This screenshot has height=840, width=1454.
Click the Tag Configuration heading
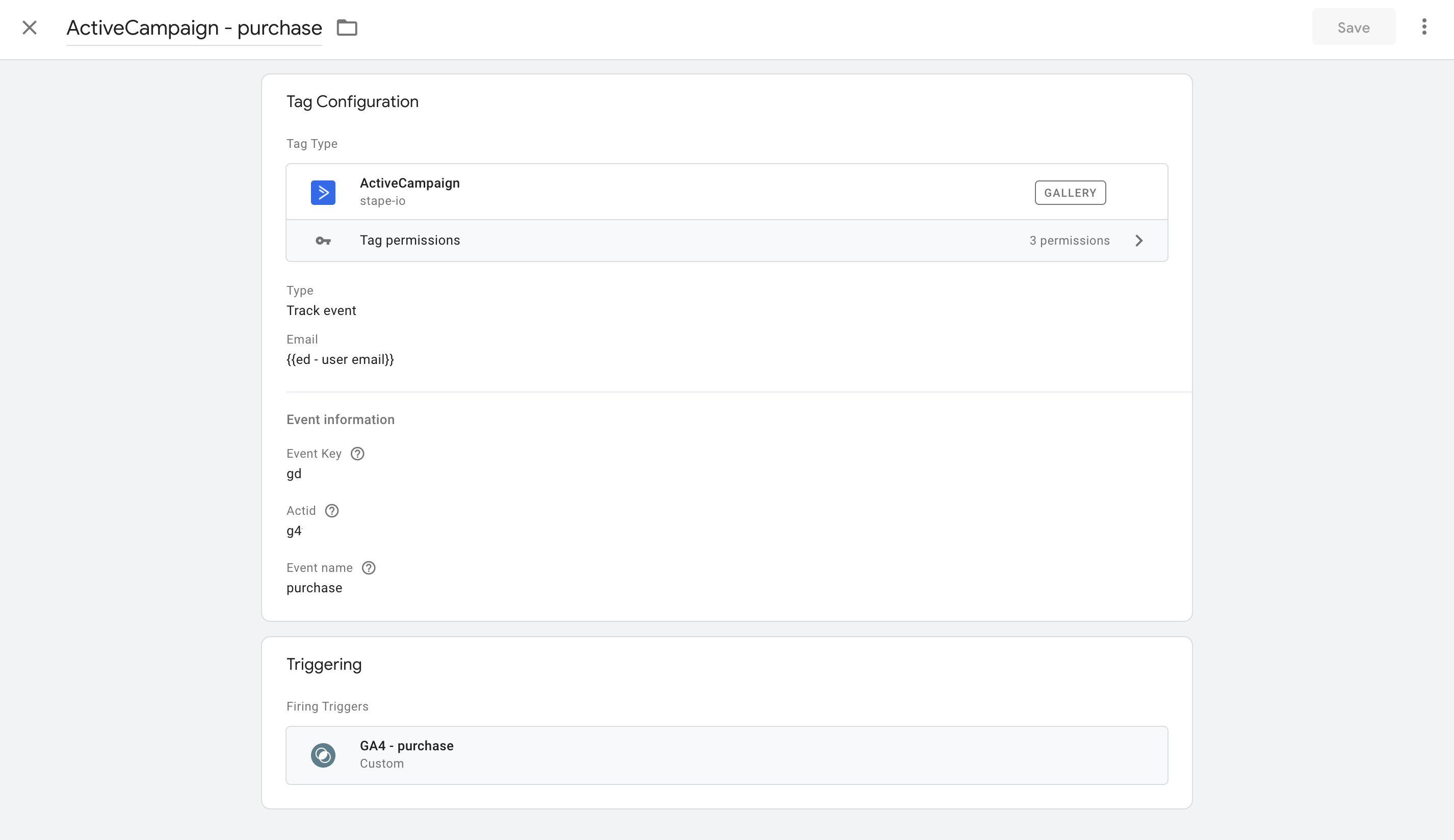click(352, 101)
